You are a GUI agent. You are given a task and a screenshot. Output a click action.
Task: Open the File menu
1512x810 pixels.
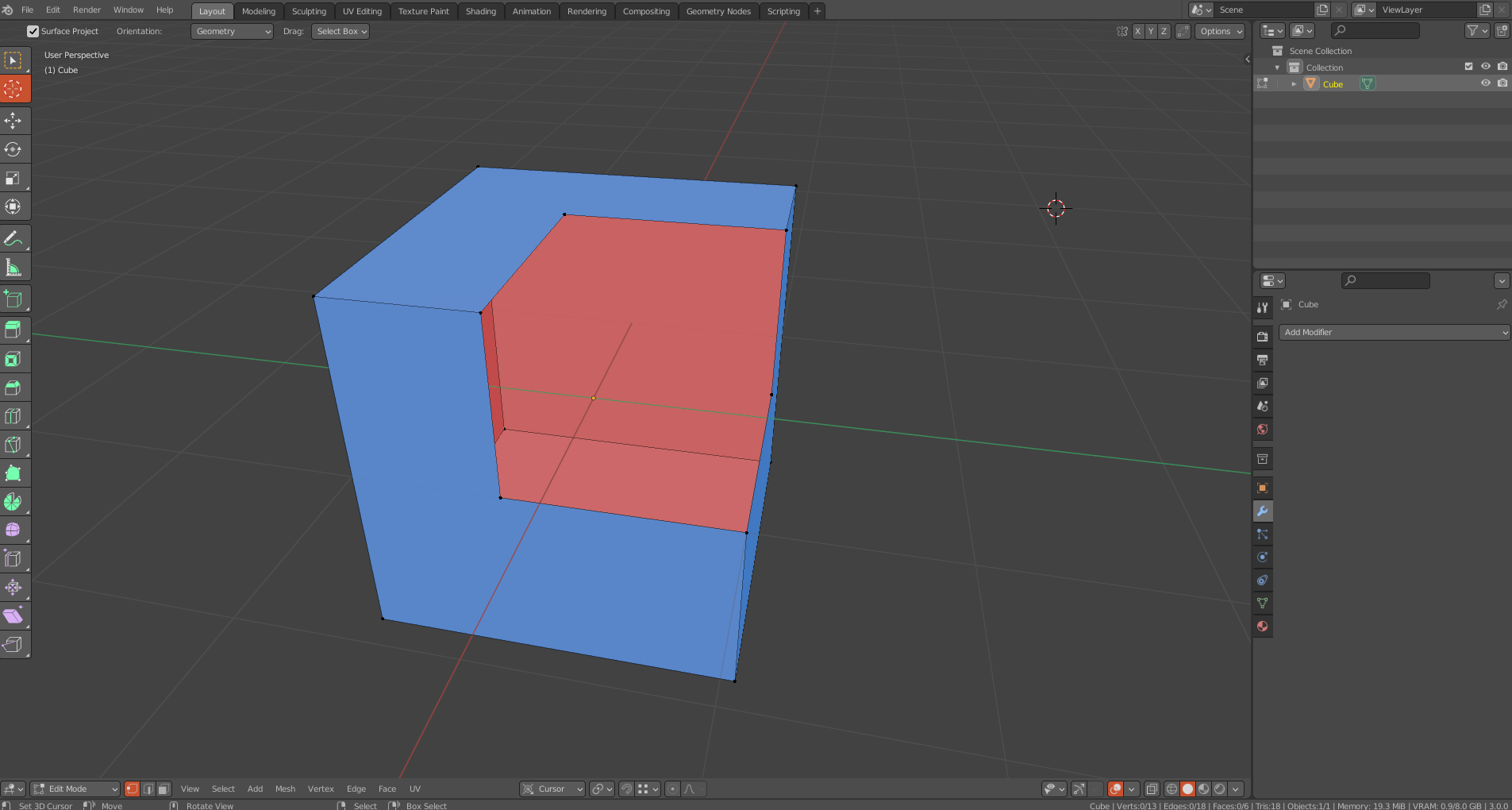point(28,10)
